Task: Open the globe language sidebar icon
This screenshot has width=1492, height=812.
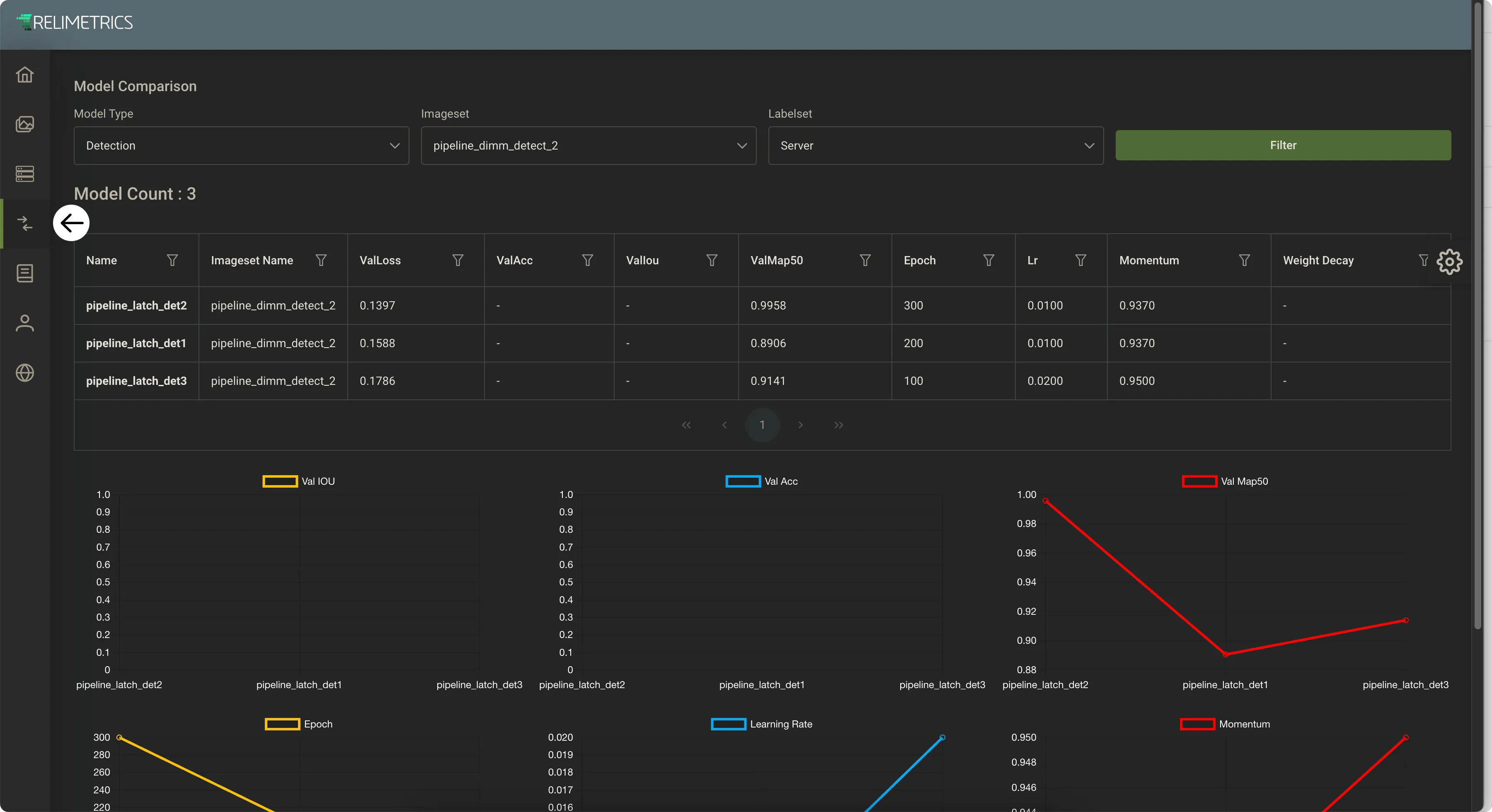Action: [25, 373]
